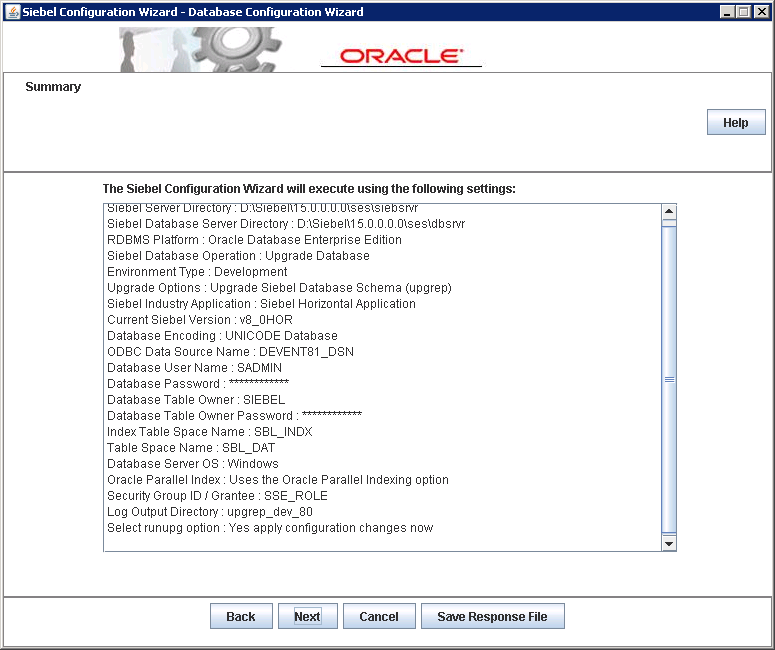775x650 pixels.
Task: Select 'Siebel Industry Application' line
Action: tap(261, 303)
